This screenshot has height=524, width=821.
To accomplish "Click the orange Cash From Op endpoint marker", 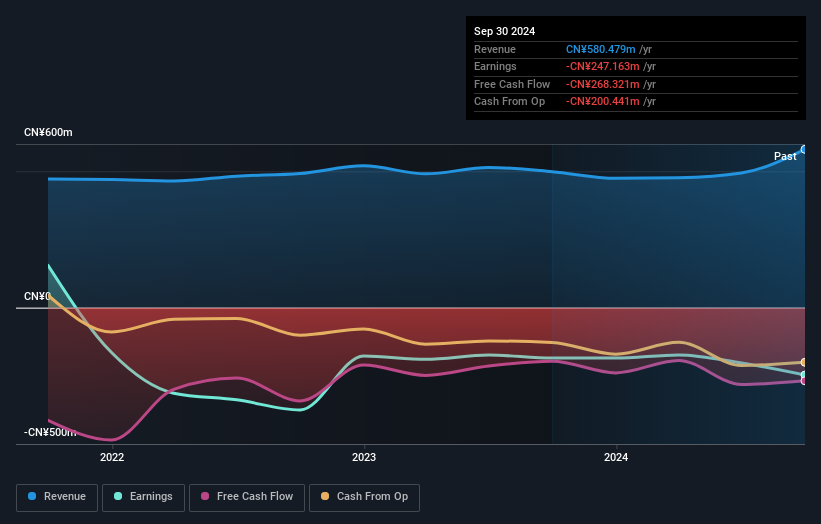I will pyautogui.click(x=804, y=362).
